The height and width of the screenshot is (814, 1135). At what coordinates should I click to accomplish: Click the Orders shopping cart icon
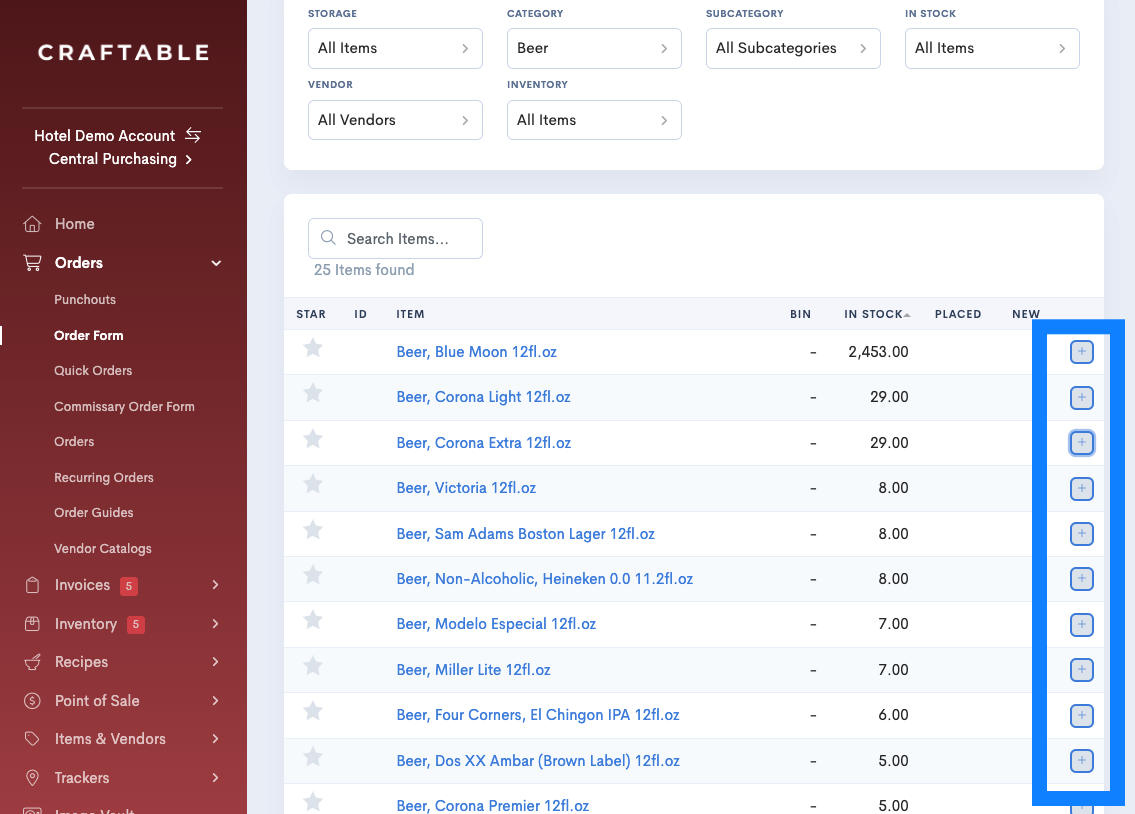coord(32,263)
